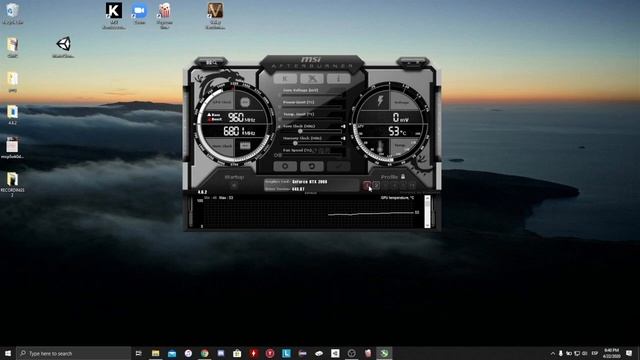
Task: Open File Explorer from the taskbar
Action: pos(156,353)
